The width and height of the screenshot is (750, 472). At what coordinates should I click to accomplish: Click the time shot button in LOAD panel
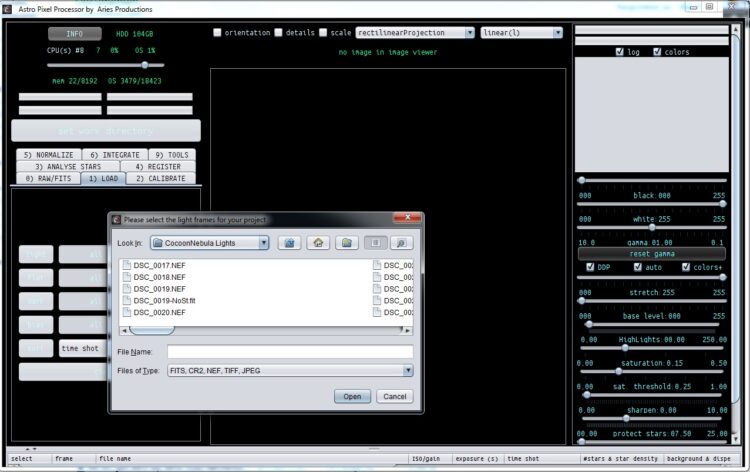point(82,348)
